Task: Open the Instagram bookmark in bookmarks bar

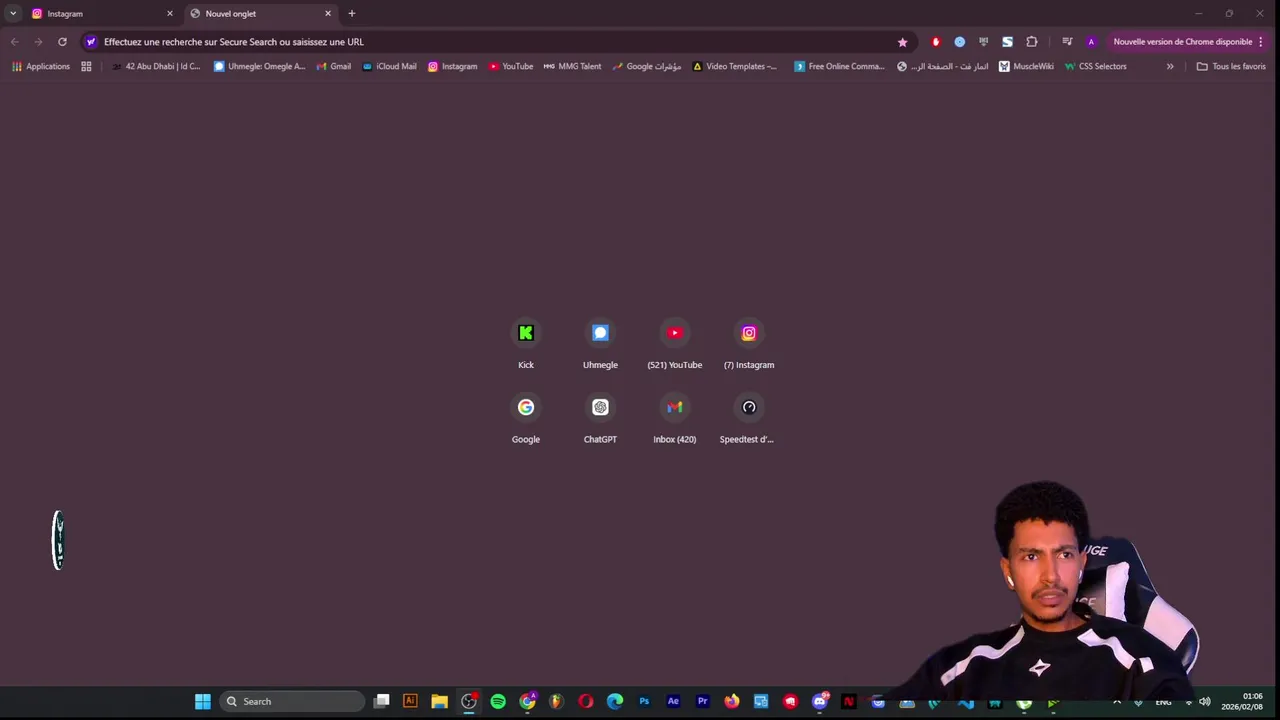Action: coord(453,66)
